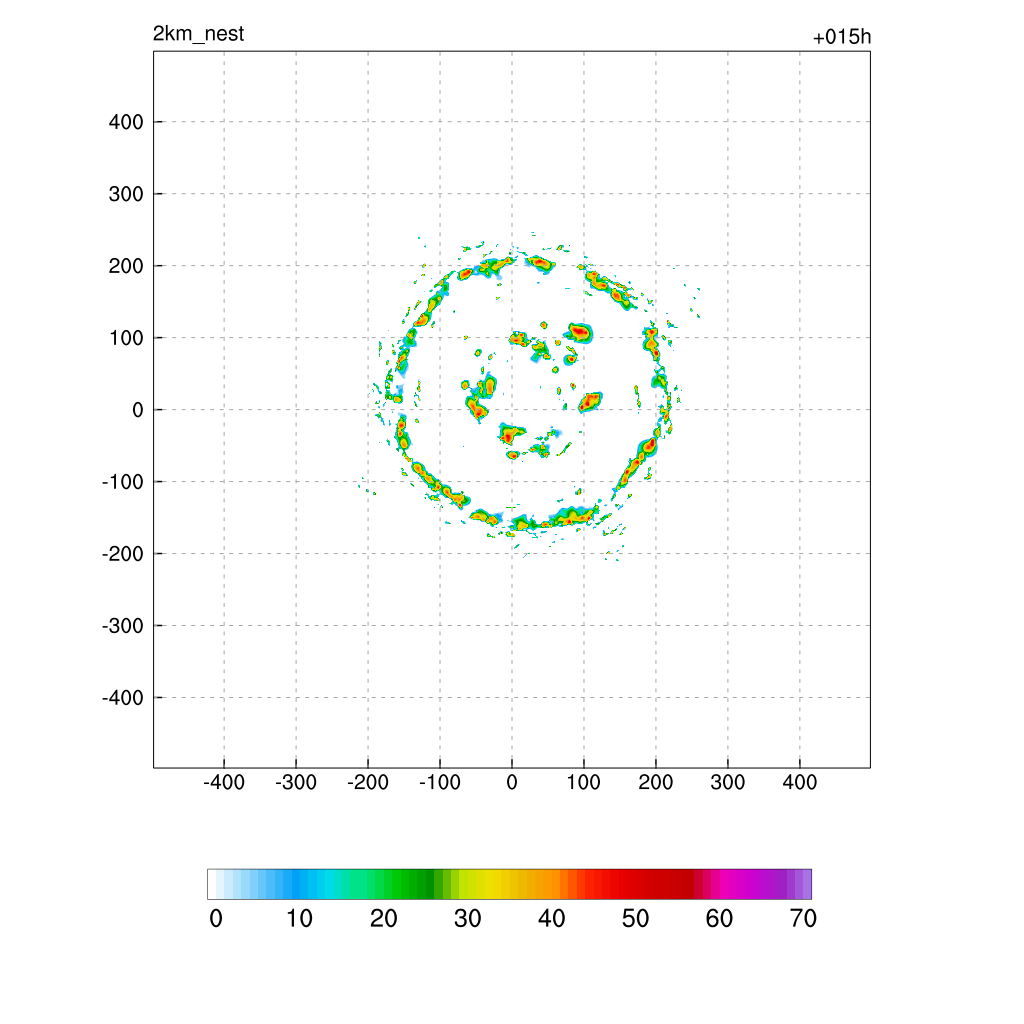Select y-axis tick label "-400"
Viewport: 1024px width, 1024px height.
pyautogui.click(x=123, y=698)
